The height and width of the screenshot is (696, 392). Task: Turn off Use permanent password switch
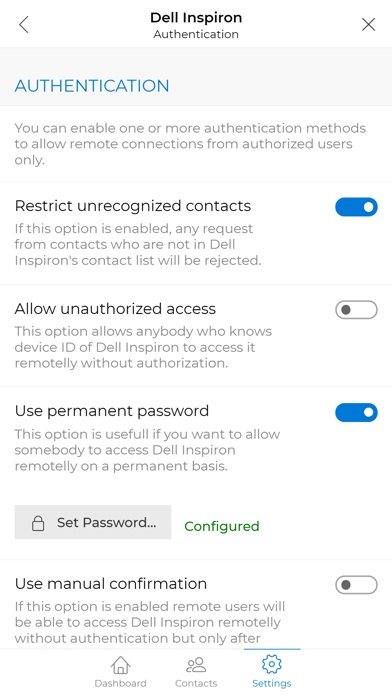[x=356, y=412]
